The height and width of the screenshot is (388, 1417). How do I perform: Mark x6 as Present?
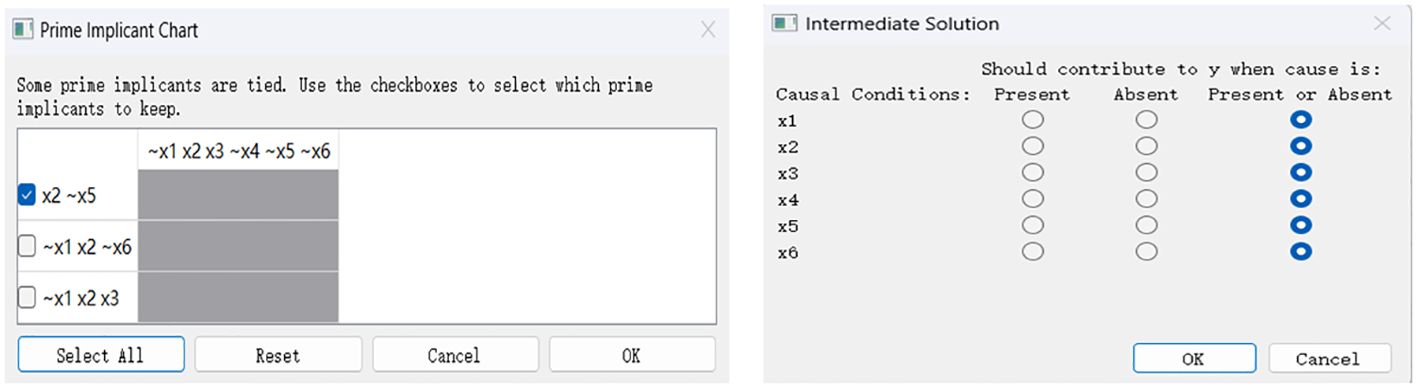coord(1033,252)
